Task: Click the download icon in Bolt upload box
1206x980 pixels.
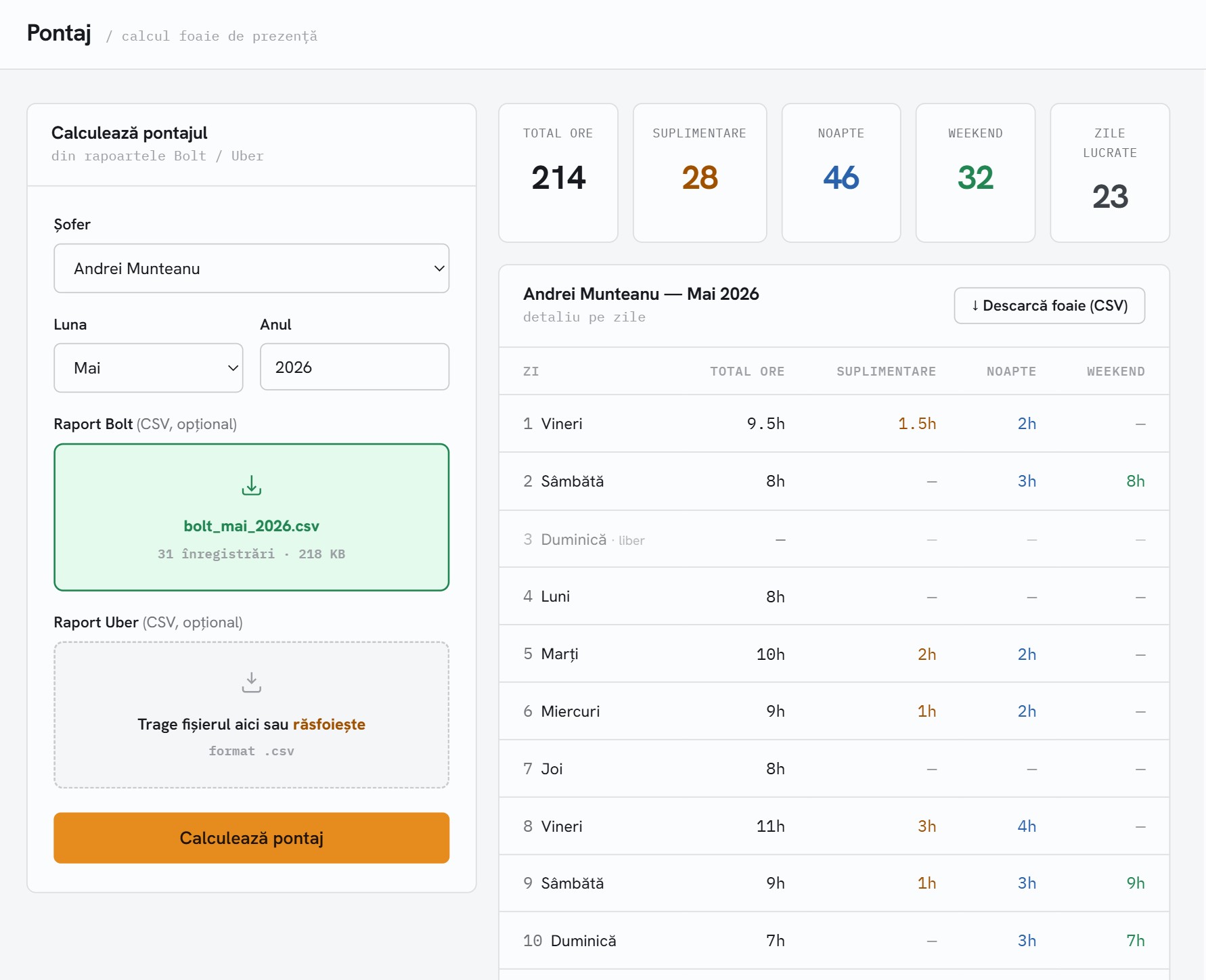Action: coord(251,485)
